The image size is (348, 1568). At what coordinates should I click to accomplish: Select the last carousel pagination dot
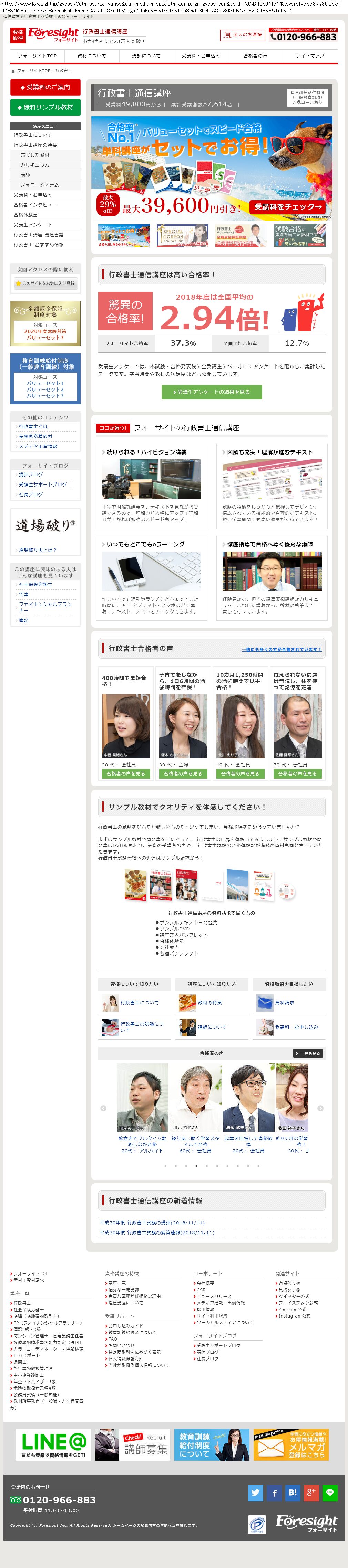pos(258,1166)
